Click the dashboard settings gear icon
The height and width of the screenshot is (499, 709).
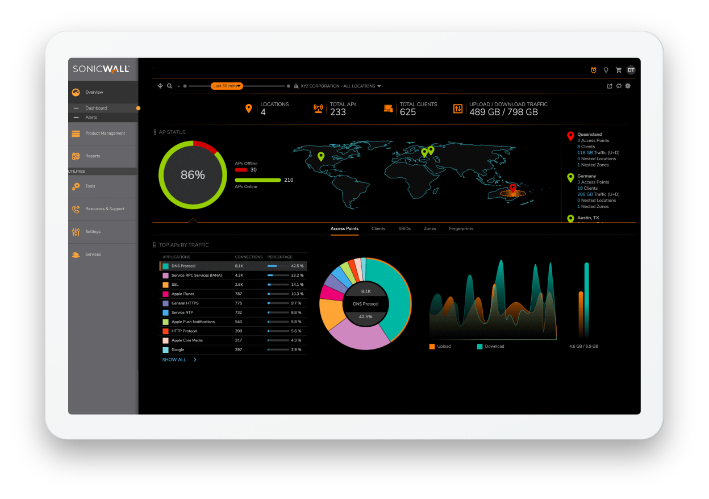tap(628, 86)
